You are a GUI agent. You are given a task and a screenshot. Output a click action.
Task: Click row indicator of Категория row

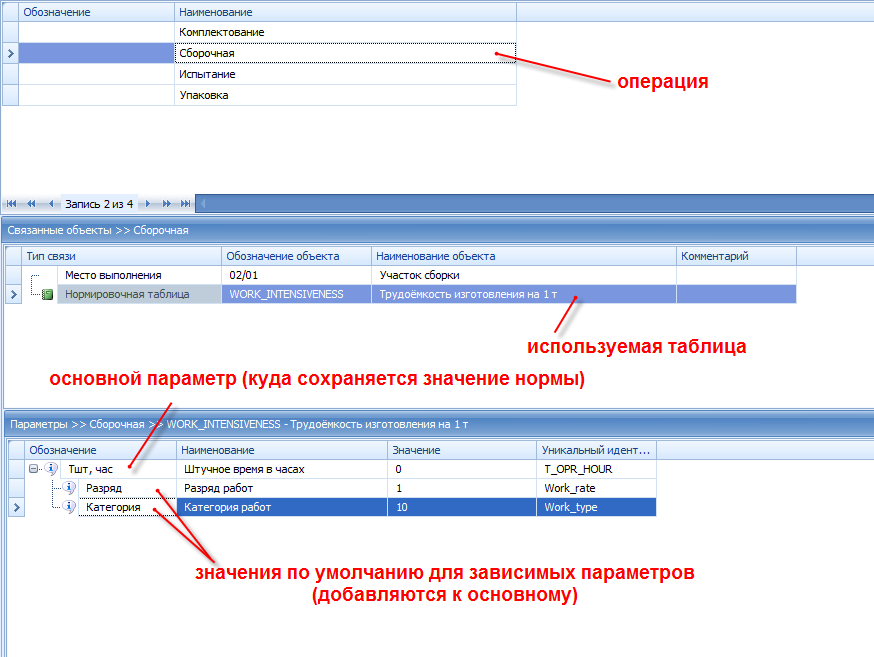(16, 507)
